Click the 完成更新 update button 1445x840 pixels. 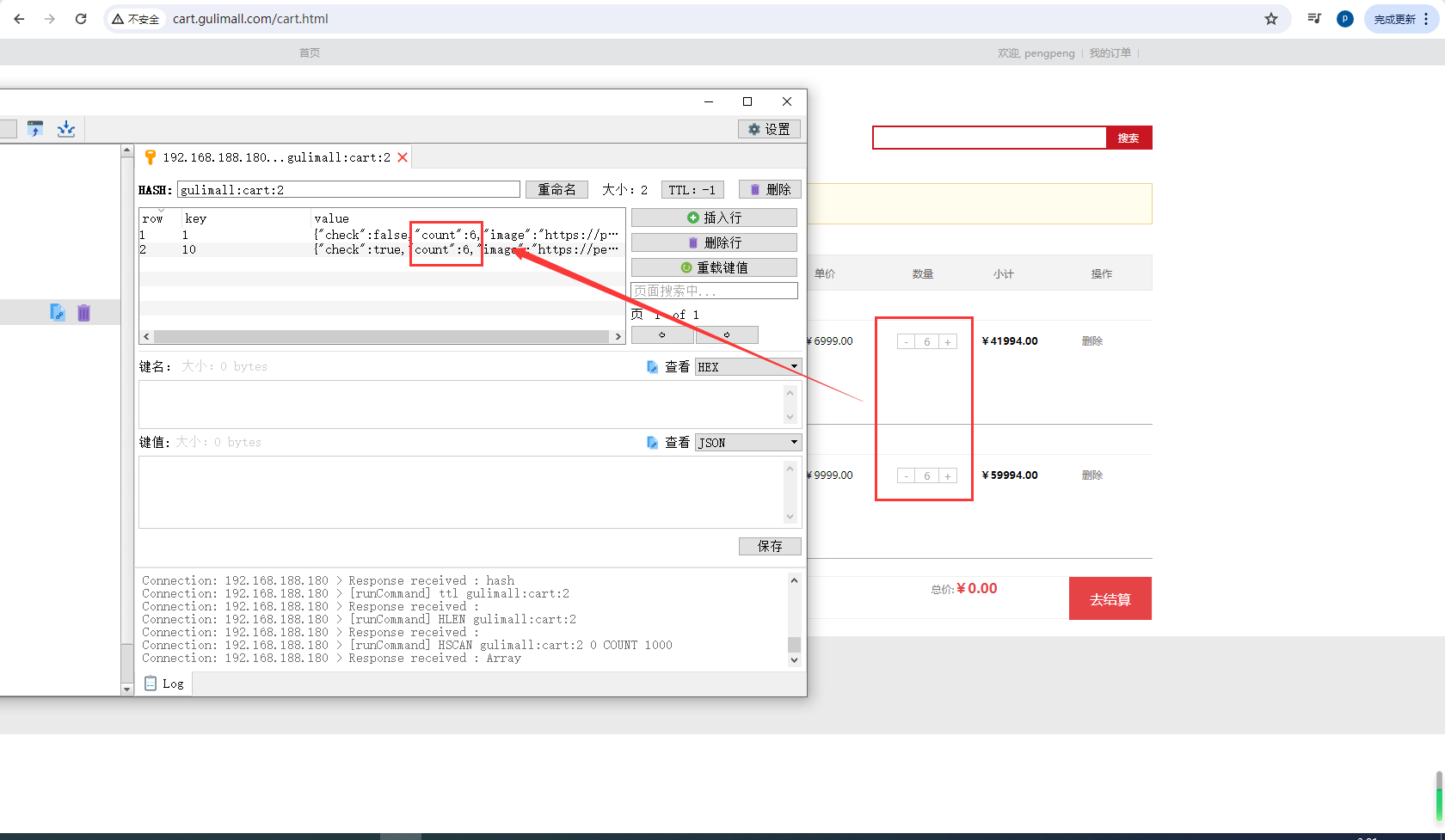coord(1401,19)
